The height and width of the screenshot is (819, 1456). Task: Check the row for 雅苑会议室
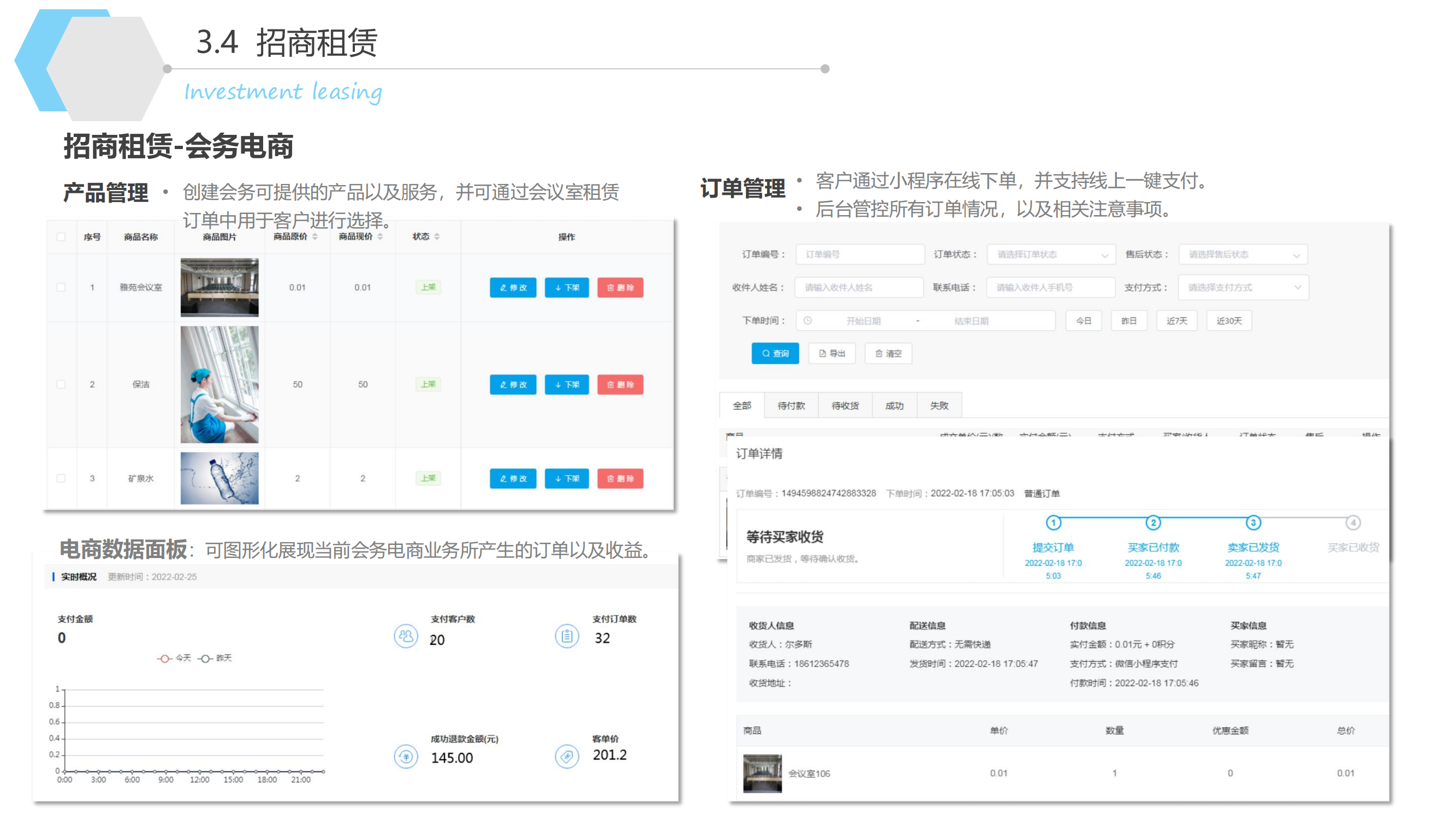click(x=61, y=287)
